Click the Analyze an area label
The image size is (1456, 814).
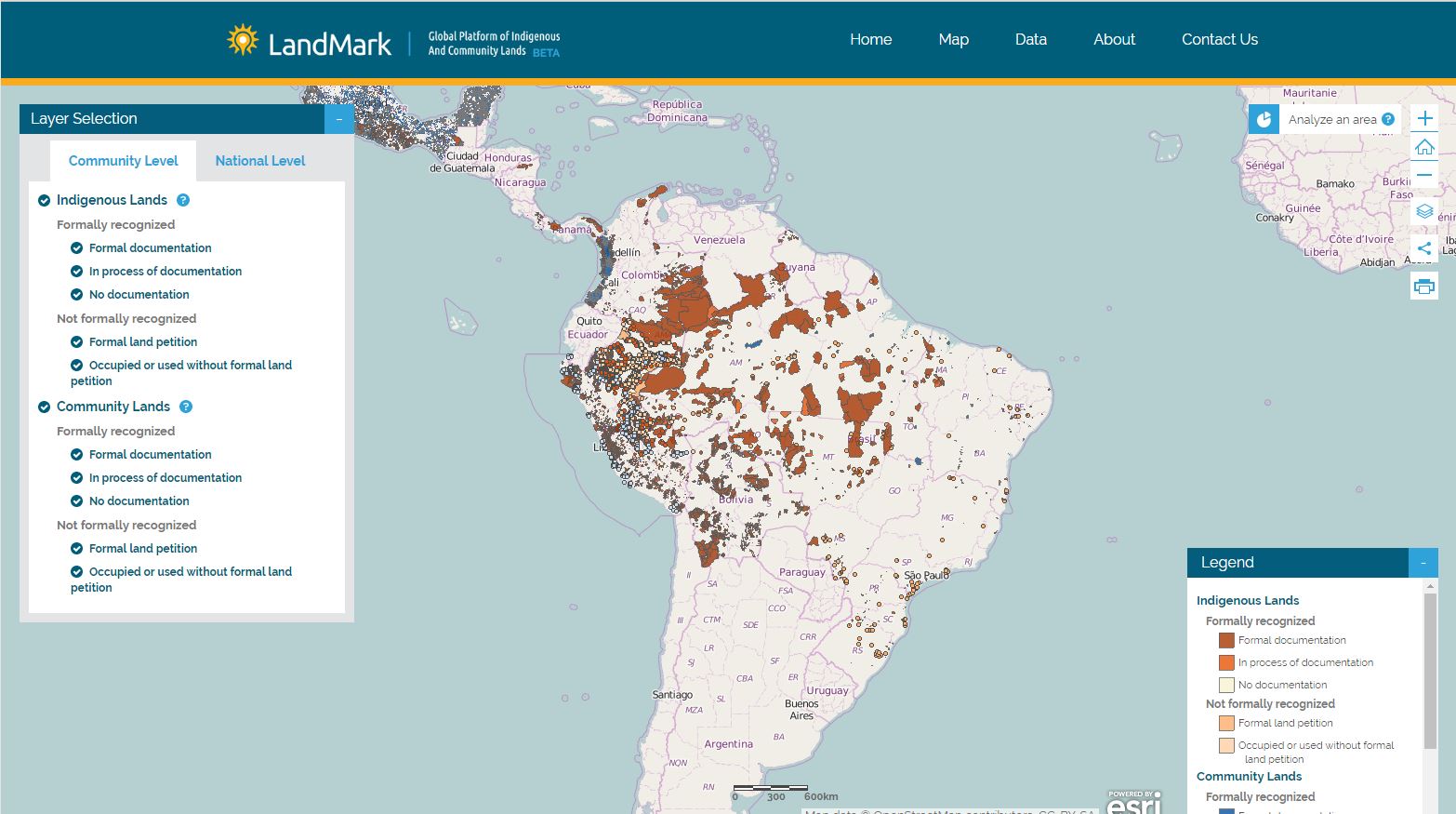pos(1332,119)
